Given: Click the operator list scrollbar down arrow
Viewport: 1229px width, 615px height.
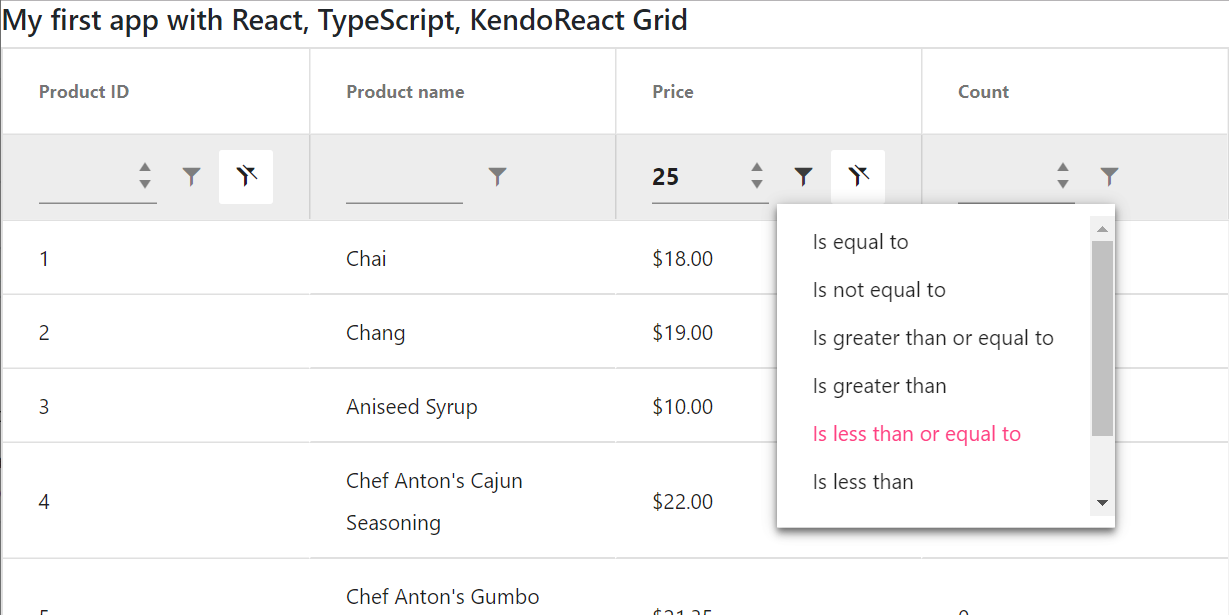Looking at the screenshot, I should (1101, 503).
